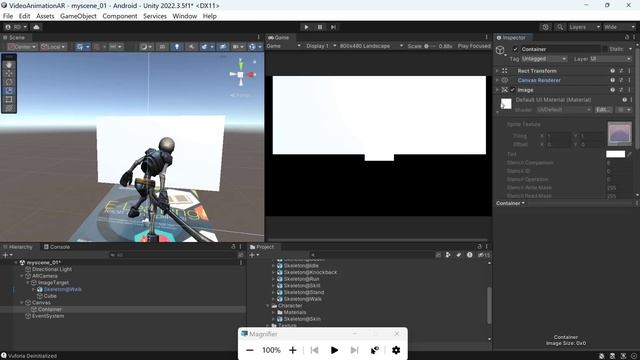The image size is (640, 360).
Task: Select Skeleton@Run asset in Project
Action: pos(302,279)
